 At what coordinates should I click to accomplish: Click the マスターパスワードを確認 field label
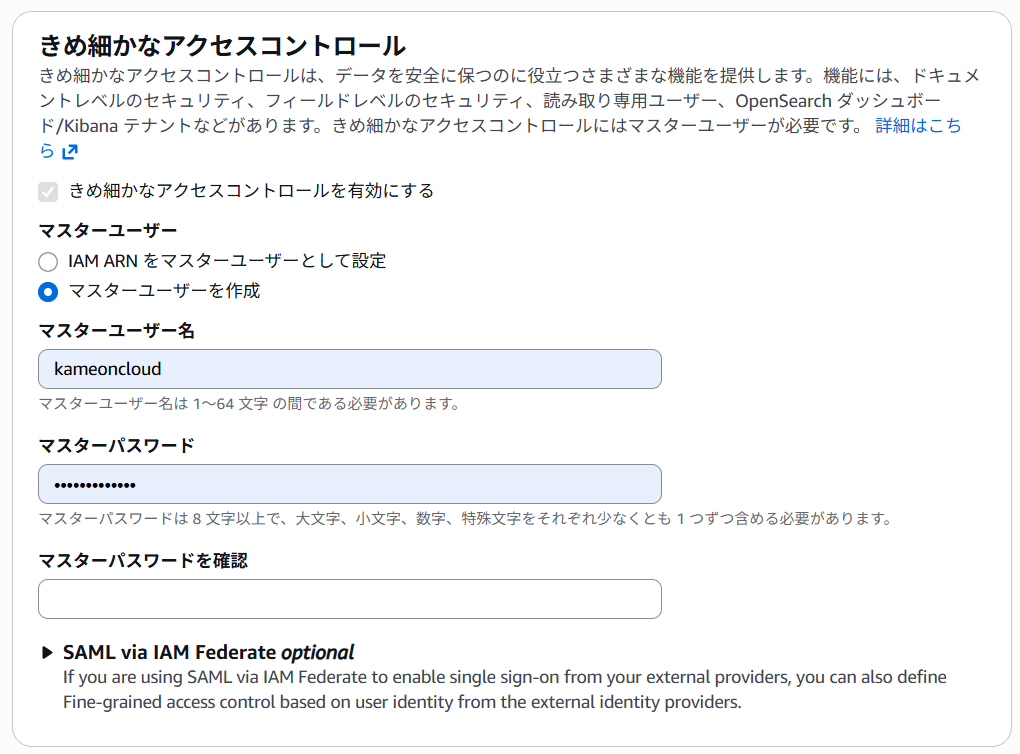[x=143, y=560]
